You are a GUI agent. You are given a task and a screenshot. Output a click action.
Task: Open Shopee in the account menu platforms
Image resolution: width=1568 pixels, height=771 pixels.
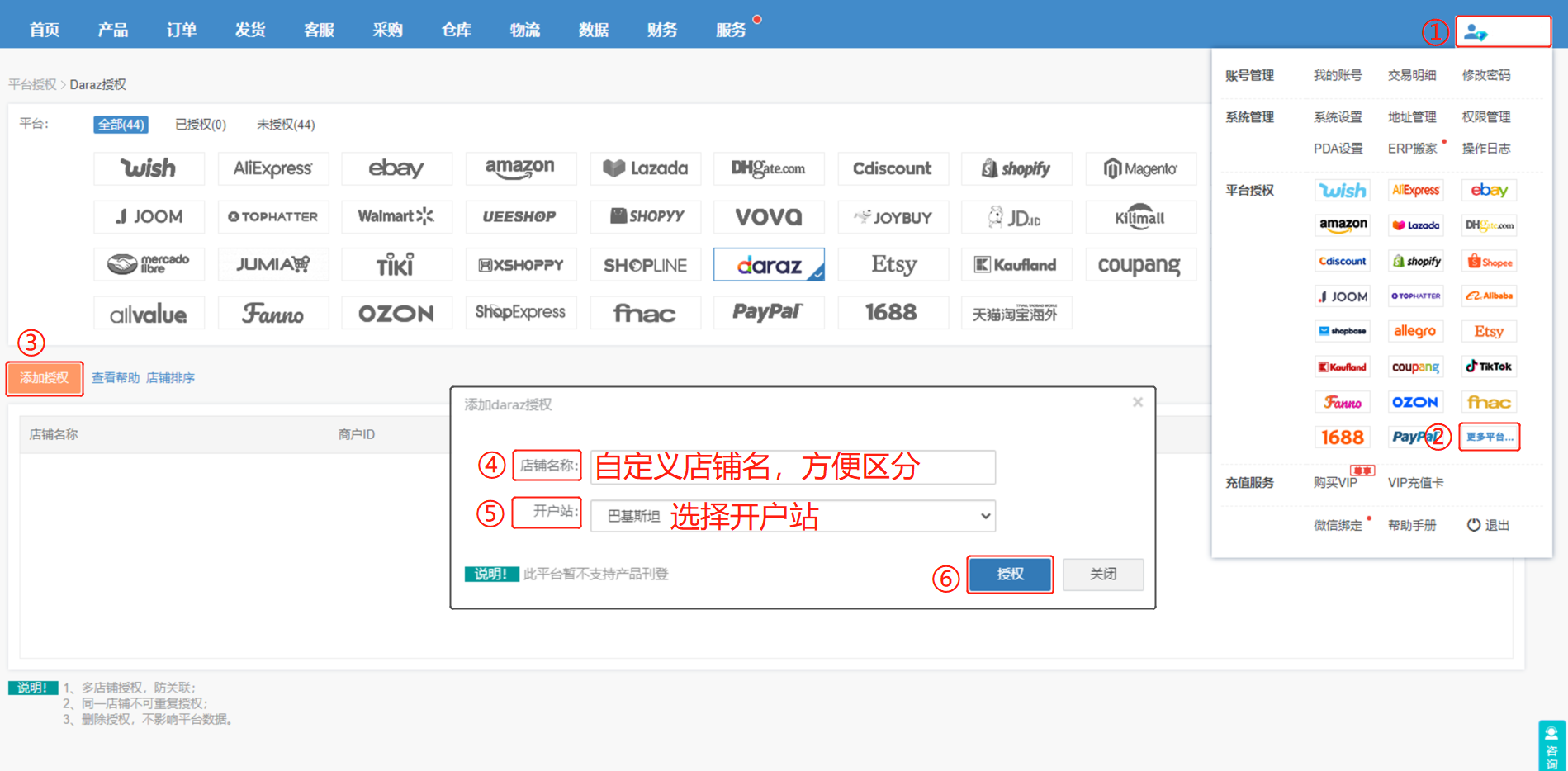(1490, 262)
